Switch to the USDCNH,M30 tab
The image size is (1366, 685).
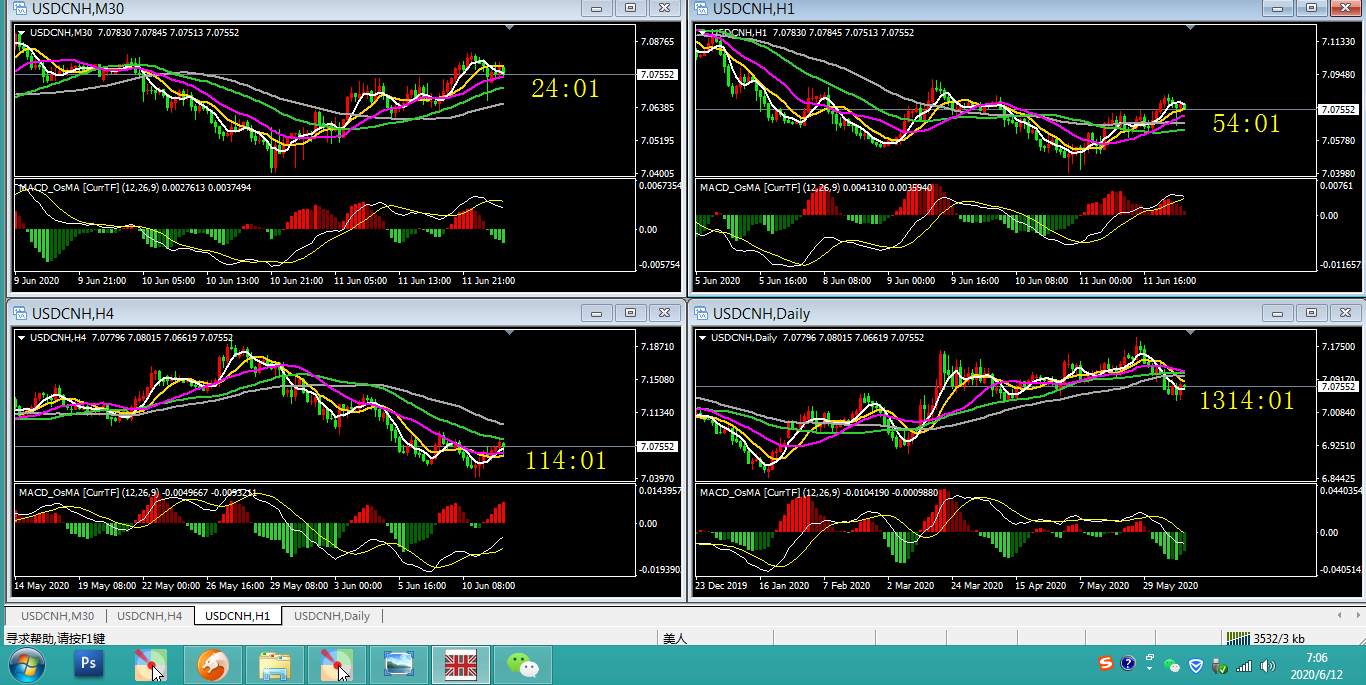[57, 616]
